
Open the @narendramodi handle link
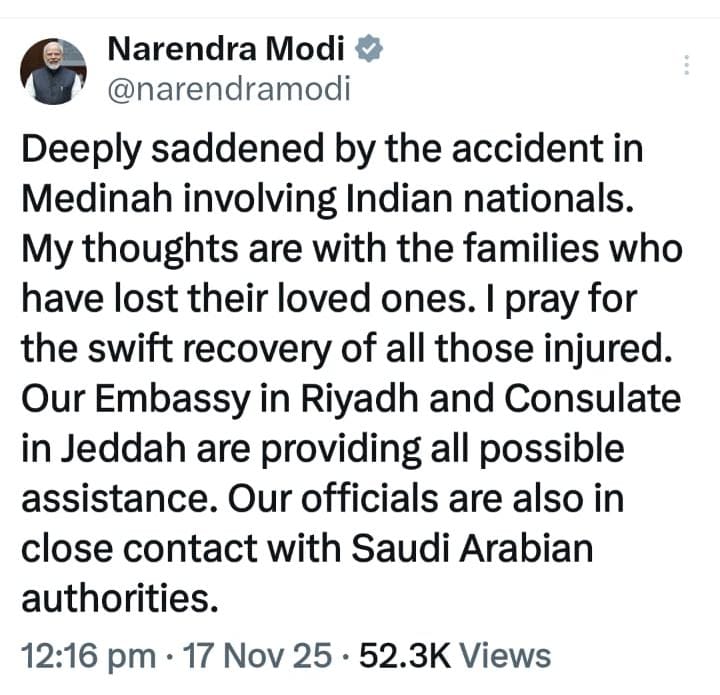pos(228,89)
